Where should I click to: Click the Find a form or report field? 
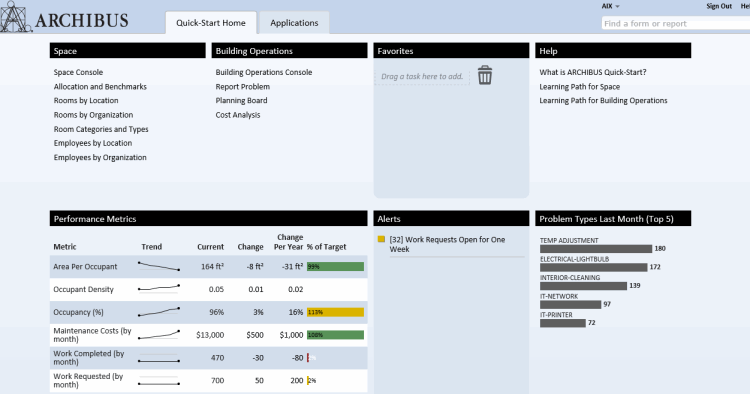675,23
